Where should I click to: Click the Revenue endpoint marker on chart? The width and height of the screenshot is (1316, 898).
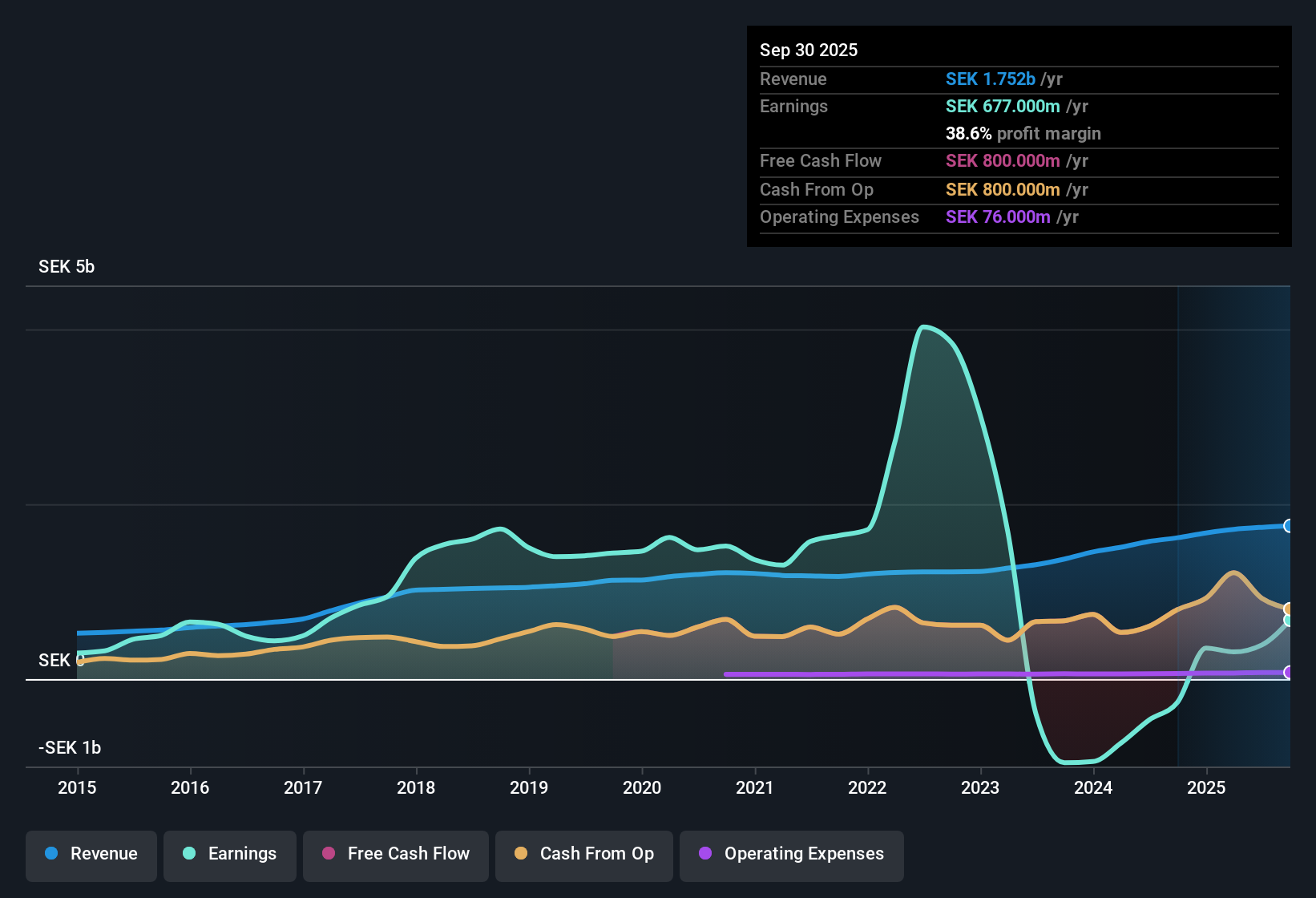tap(1289, 526)
